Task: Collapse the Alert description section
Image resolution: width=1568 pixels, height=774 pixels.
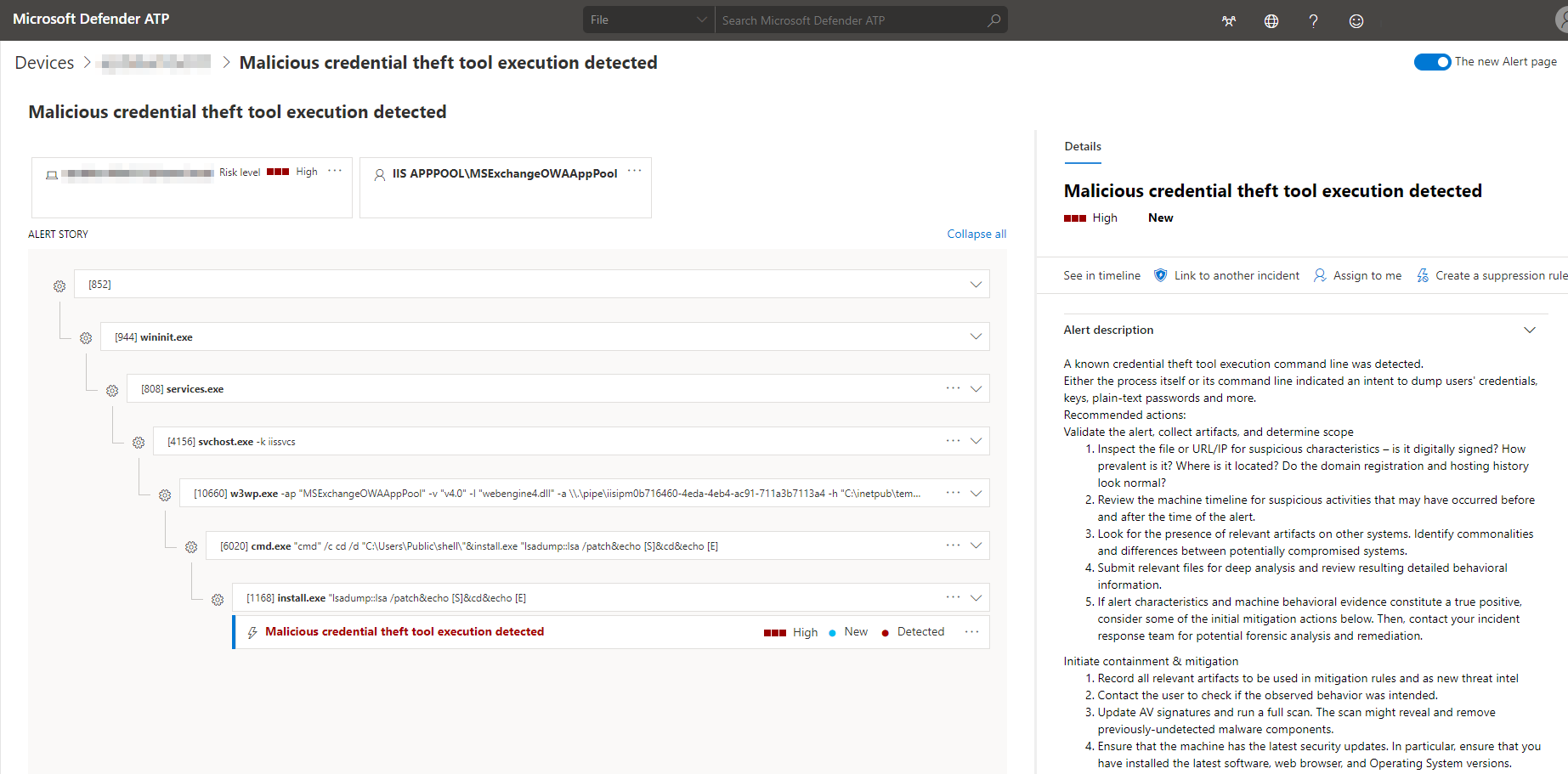Action: tap(1530, 330)
